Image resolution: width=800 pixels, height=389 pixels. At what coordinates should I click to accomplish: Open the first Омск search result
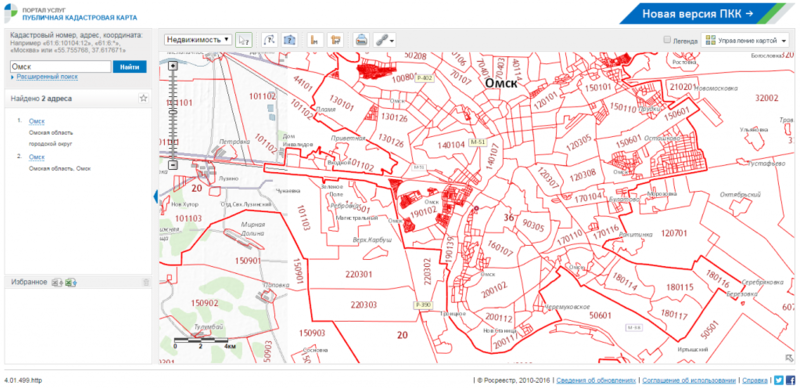pyautogui.click(x=37, y=121)
